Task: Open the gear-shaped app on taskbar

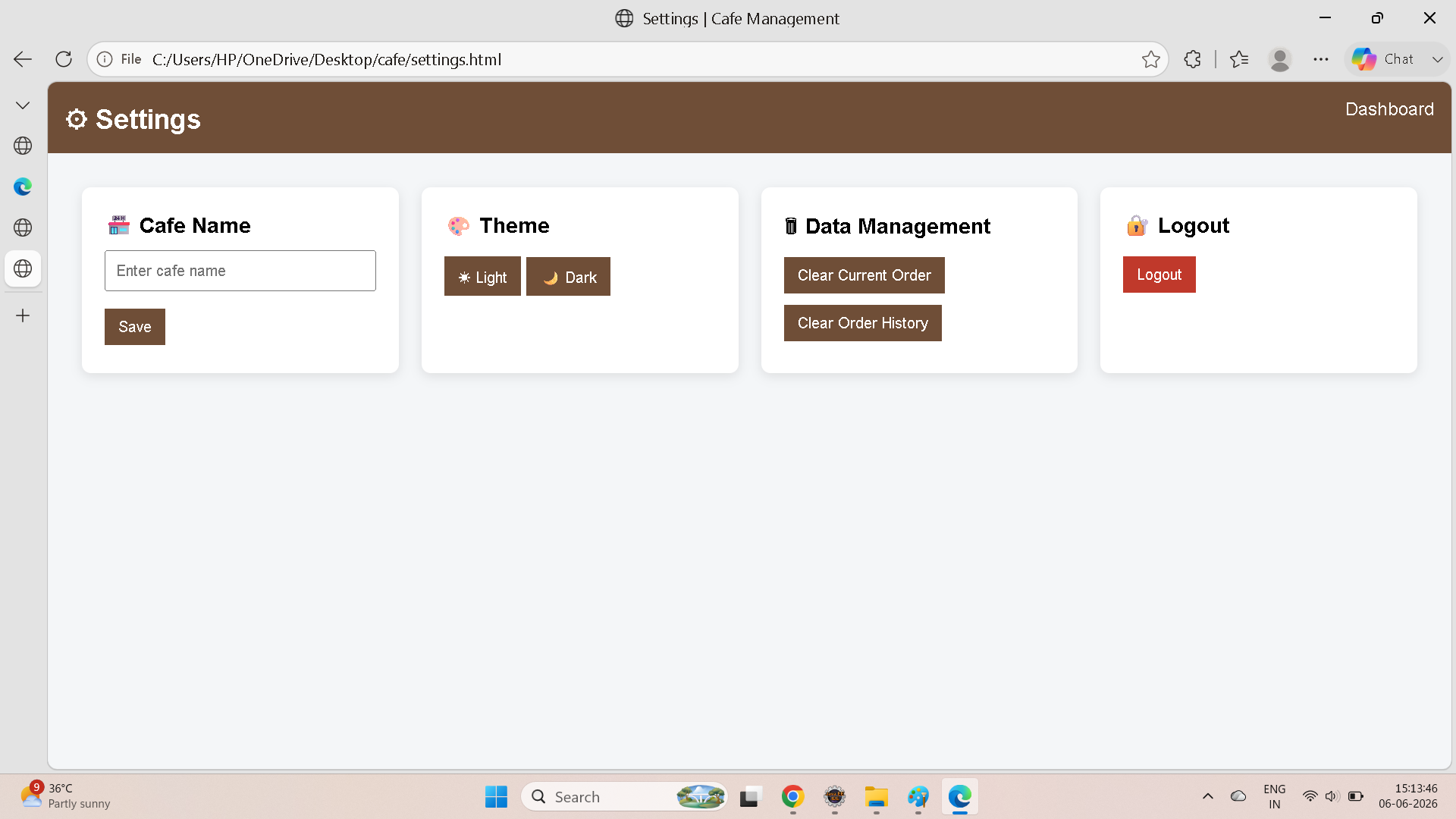Action: click(834, 797)
